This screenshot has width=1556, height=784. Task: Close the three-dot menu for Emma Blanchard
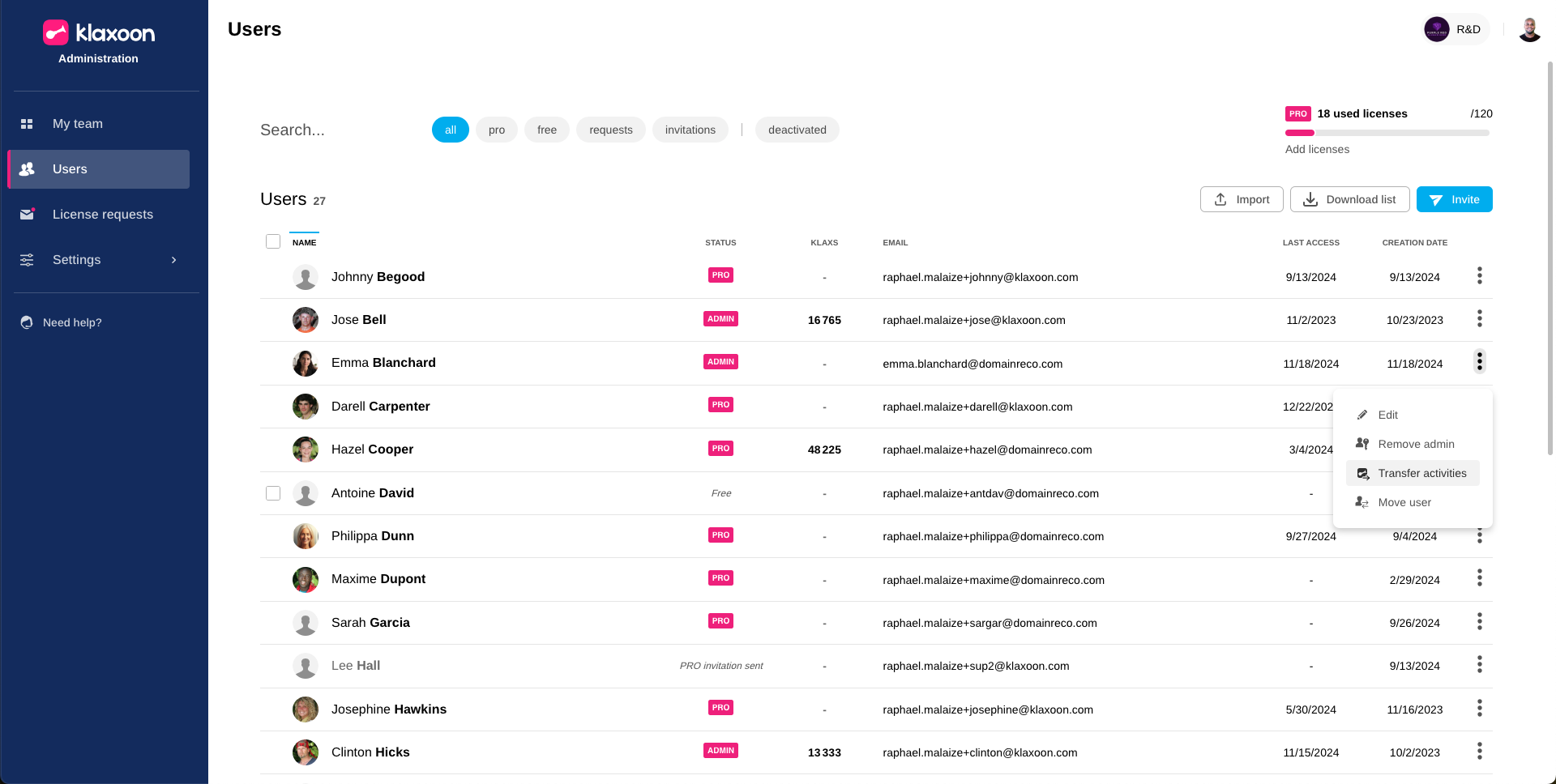click(1479, 362)
